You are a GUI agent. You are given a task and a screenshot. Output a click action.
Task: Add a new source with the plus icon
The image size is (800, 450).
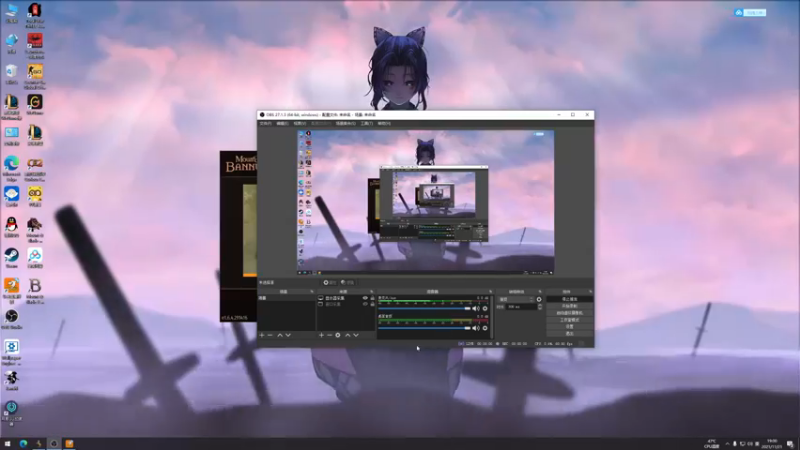[321, 335]
